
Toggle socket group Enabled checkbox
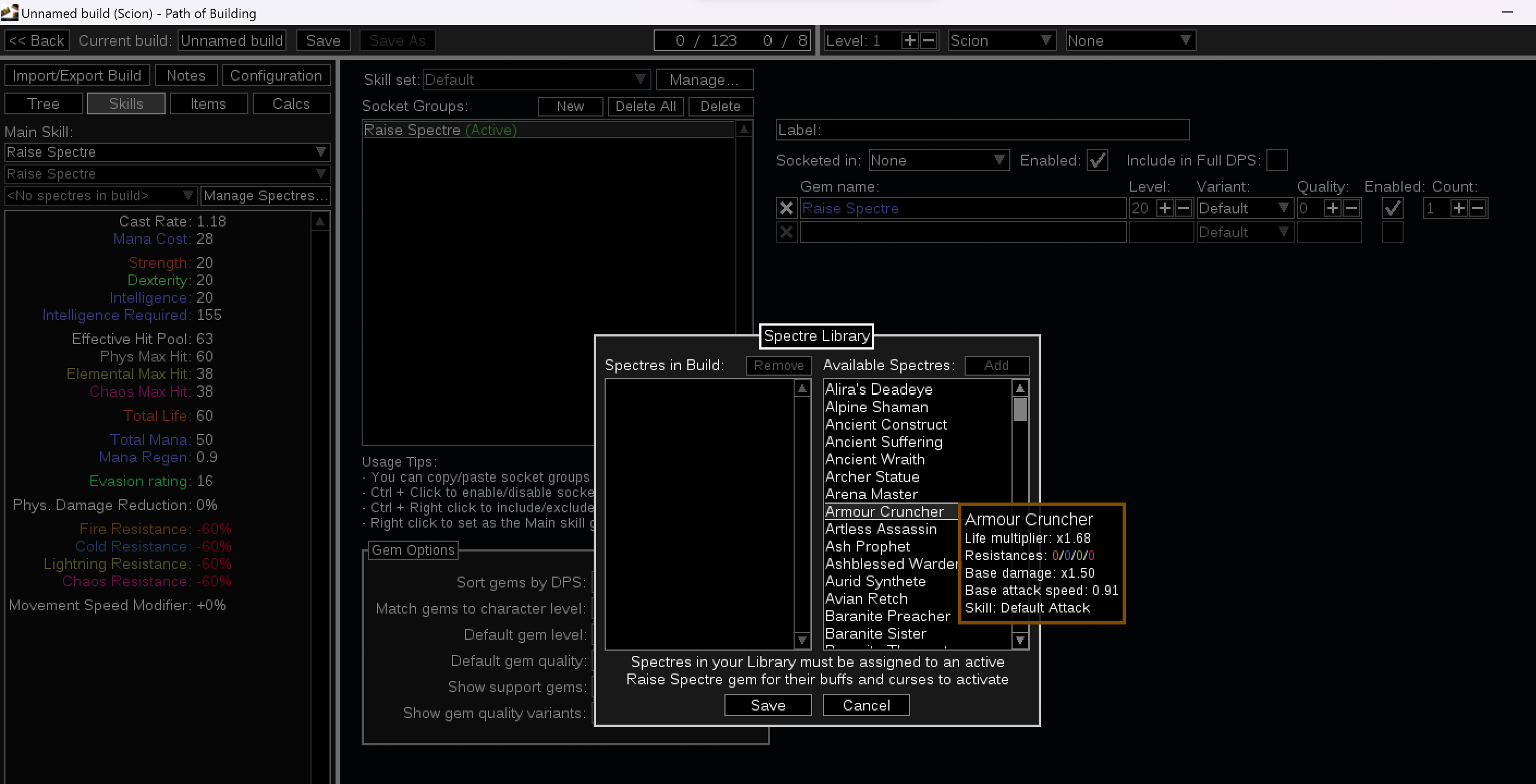click(x=1097, y=161)
